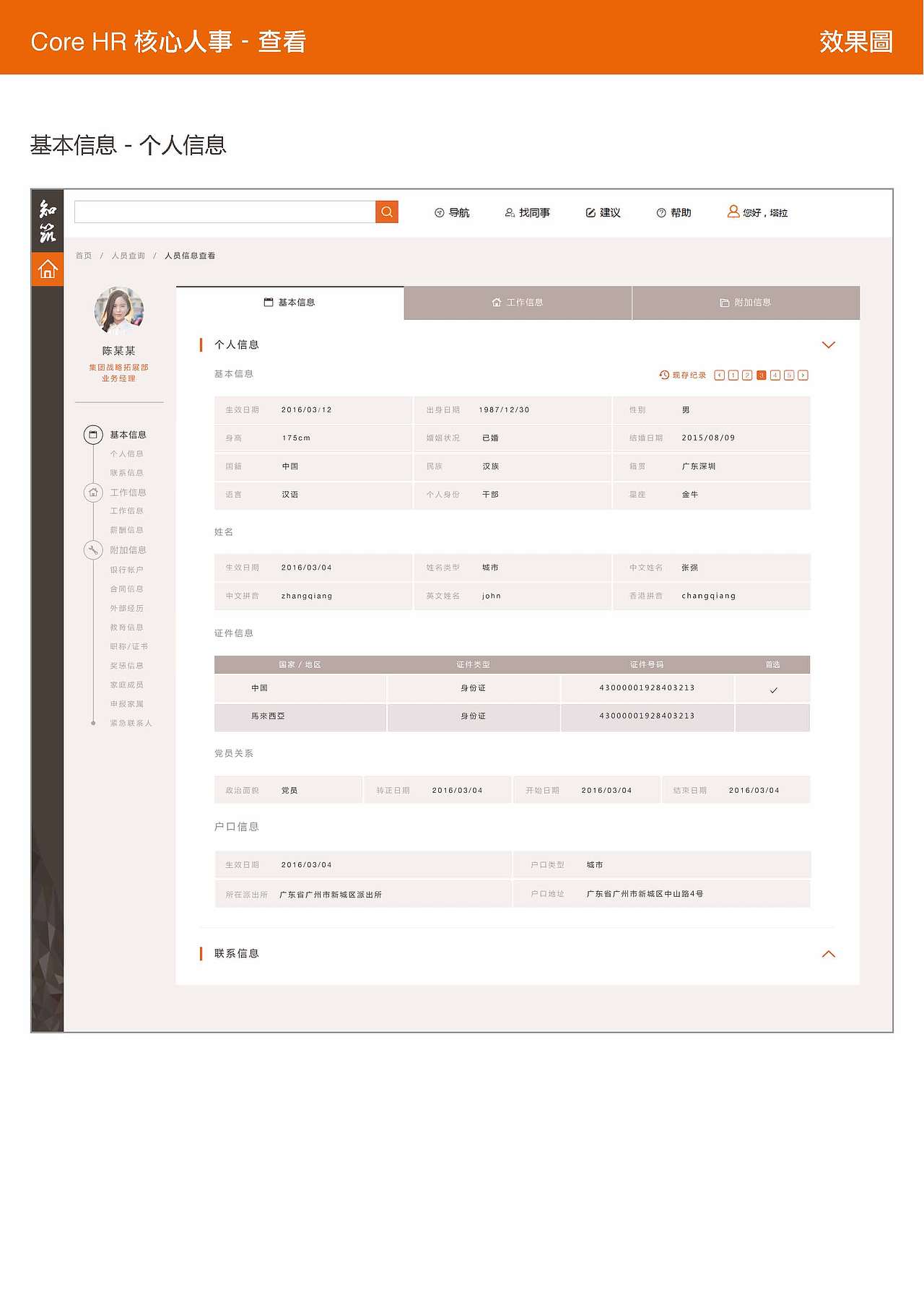924x1307 pixels.
Task: Click the circled house icon by sidebar 工作信息
Action: point(93,492)
